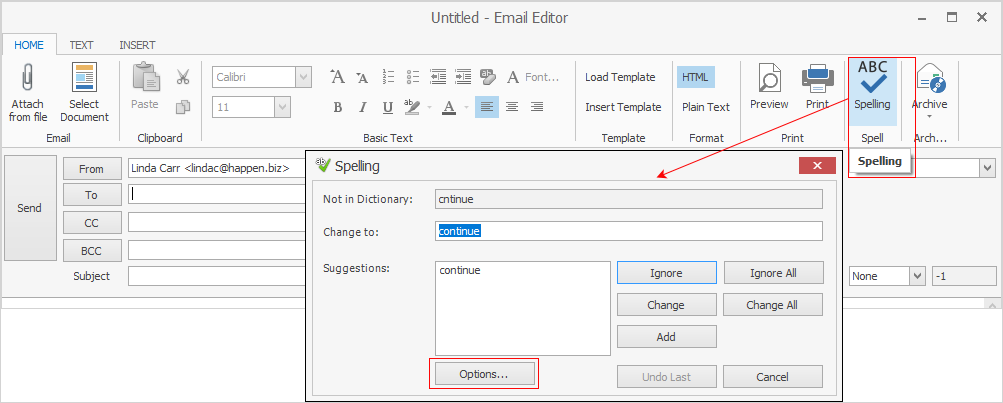Open Select Document in Email group

[84, 93]
